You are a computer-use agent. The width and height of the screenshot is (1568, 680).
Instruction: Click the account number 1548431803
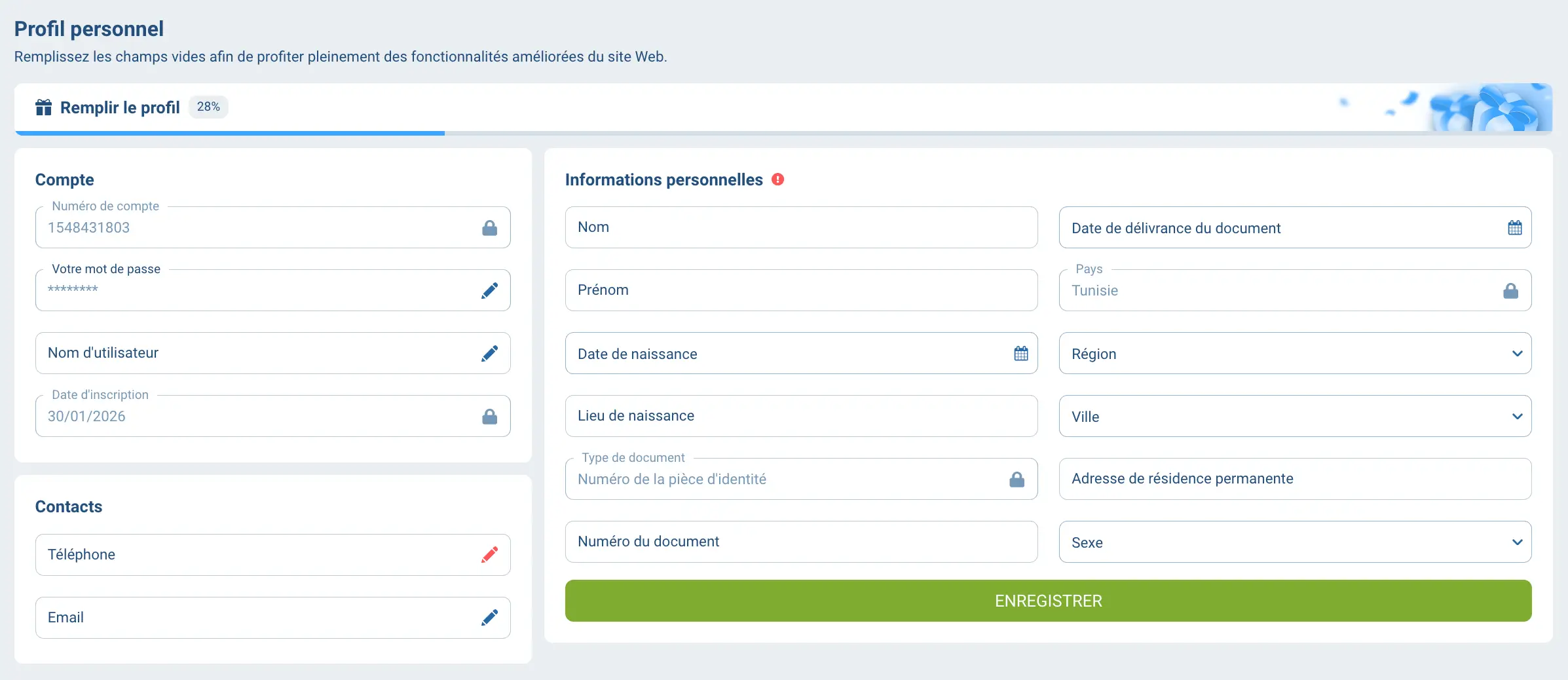(x=88, y=228)
